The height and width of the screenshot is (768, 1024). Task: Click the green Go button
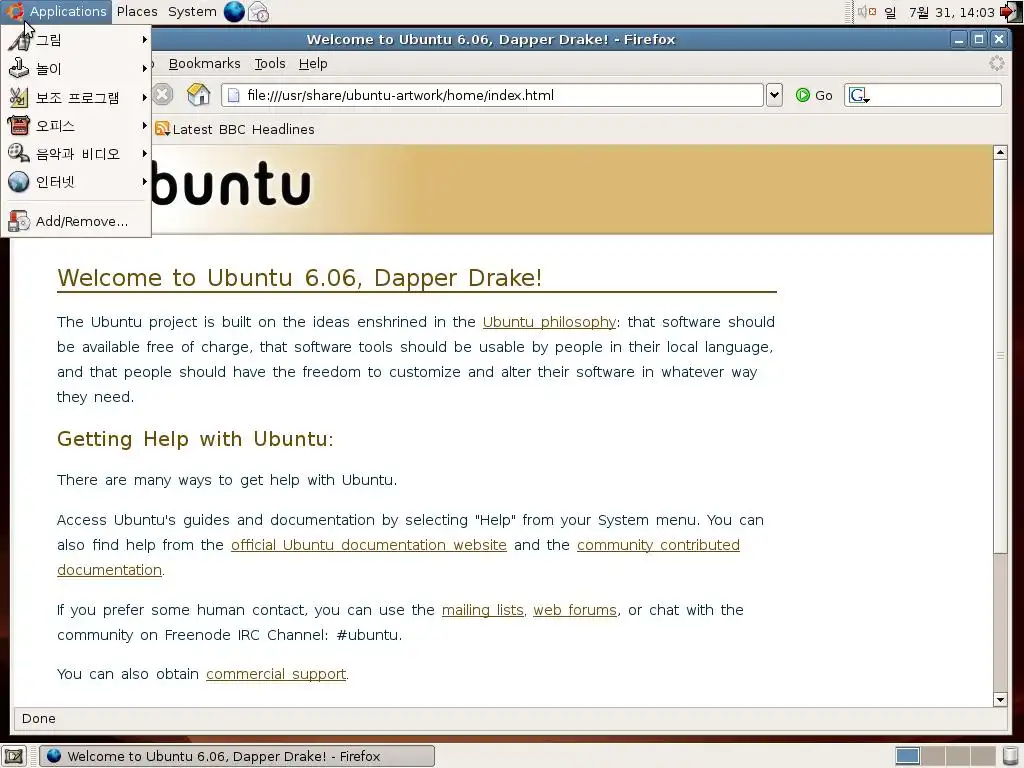coord(814,95)
